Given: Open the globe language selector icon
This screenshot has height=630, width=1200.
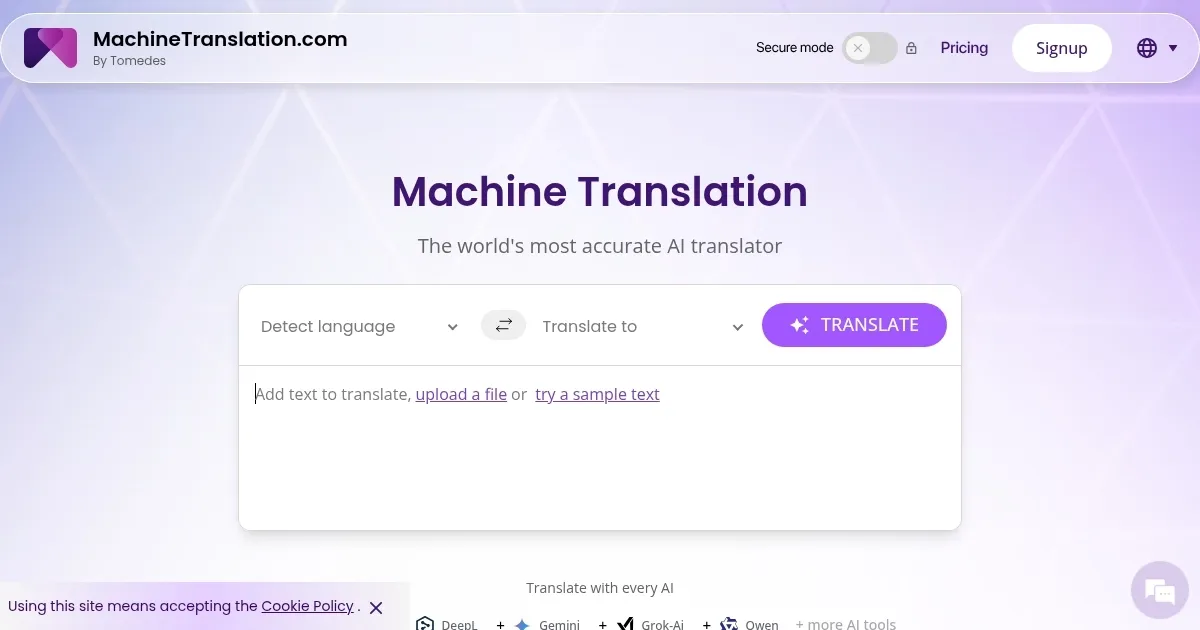Looking at the screenshot, I should coord(1146,47).
